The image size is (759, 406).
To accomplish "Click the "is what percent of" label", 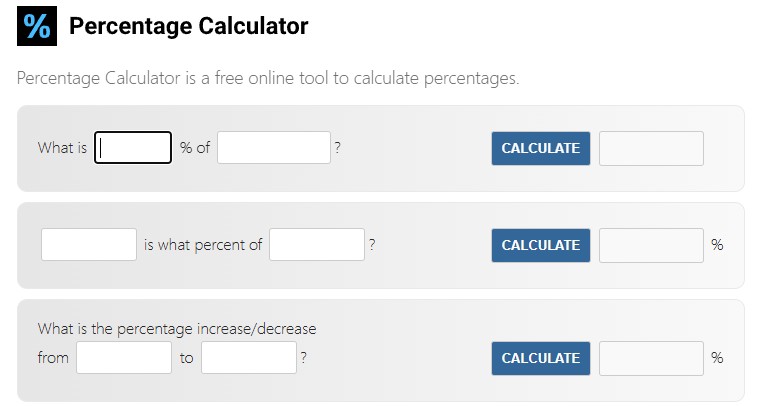I will coord(203,245).
